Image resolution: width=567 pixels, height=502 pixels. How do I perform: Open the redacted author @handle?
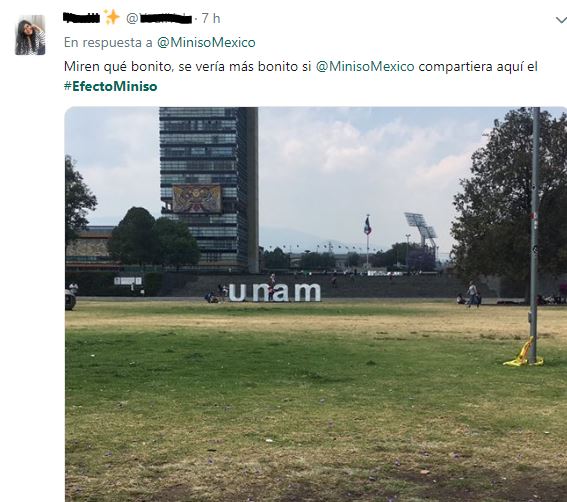coord(158,18)
